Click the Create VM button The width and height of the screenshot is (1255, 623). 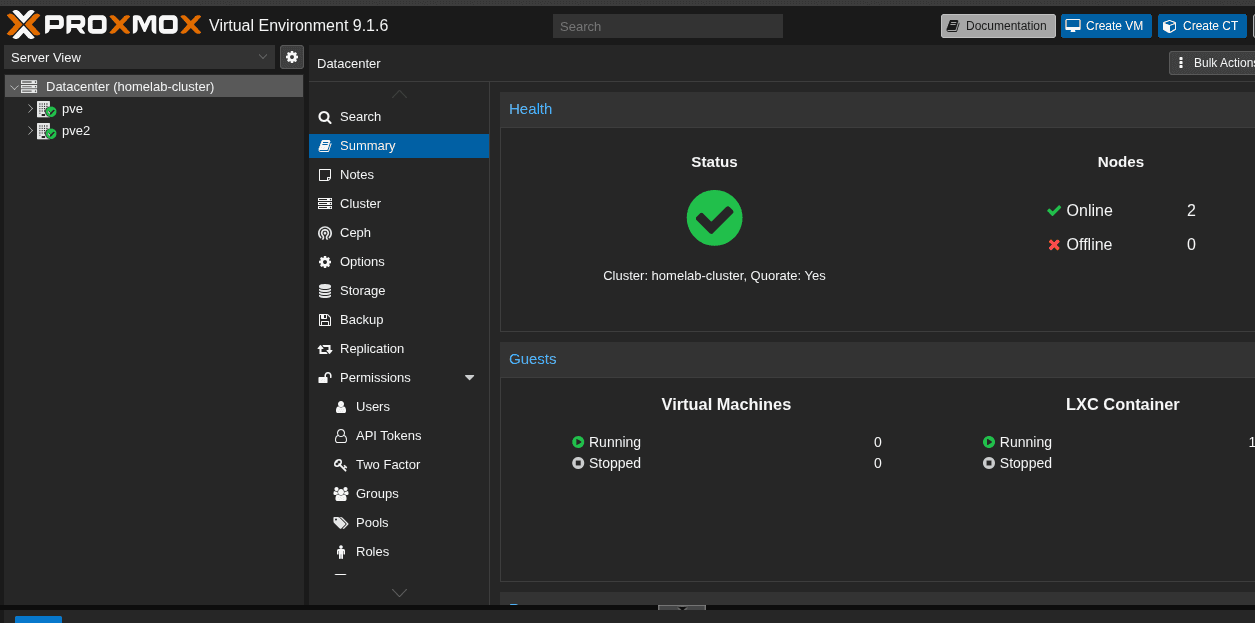pos(1106,25)
